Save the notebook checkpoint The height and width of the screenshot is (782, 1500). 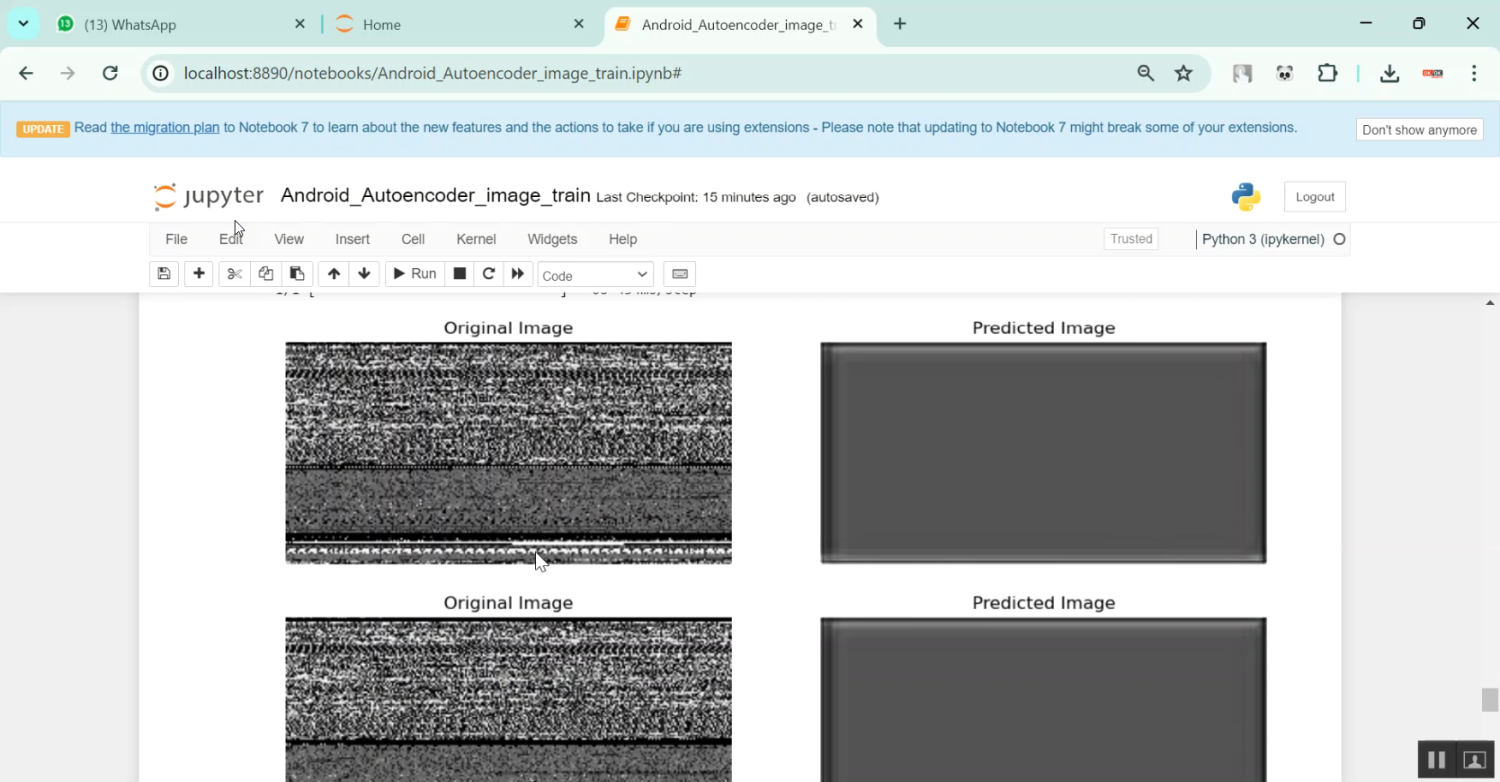[x=164, y=273]
